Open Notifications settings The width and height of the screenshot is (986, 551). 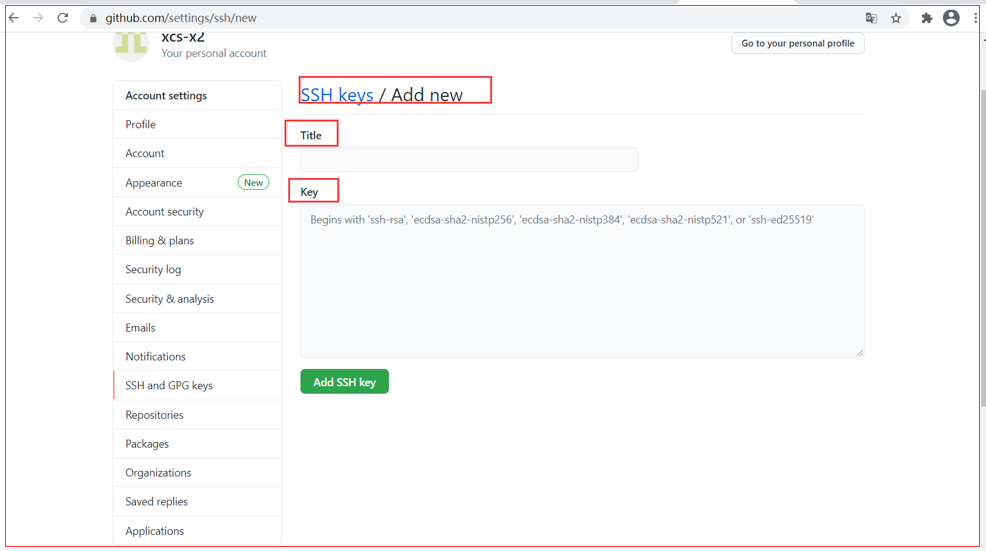tap(197, 357)
